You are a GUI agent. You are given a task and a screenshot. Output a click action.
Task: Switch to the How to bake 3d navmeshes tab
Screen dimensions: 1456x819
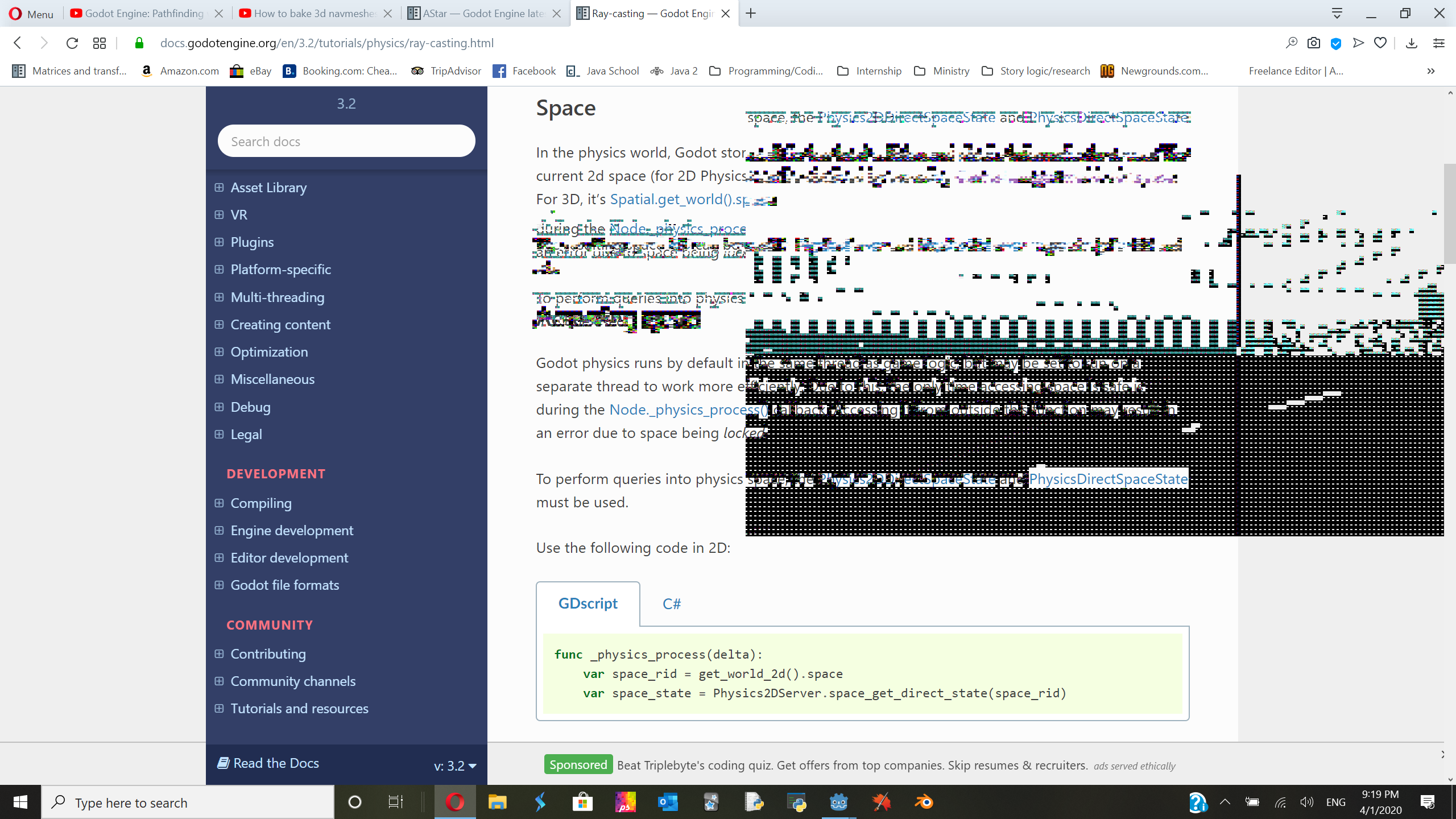point(315,14)
